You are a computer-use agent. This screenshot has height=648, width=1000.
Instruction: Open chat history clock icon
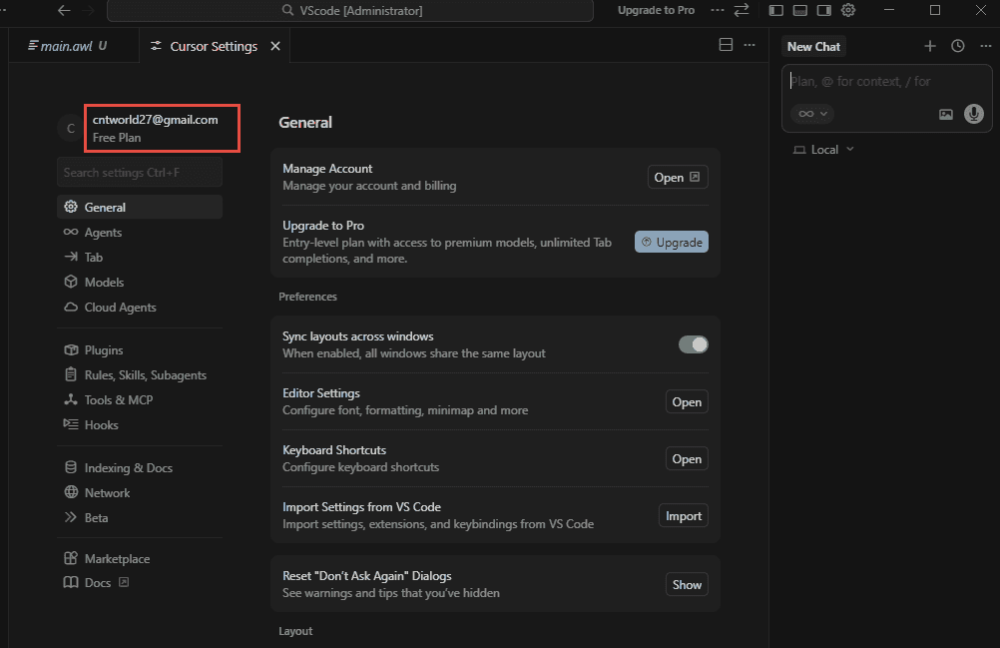tap(957, 46)
